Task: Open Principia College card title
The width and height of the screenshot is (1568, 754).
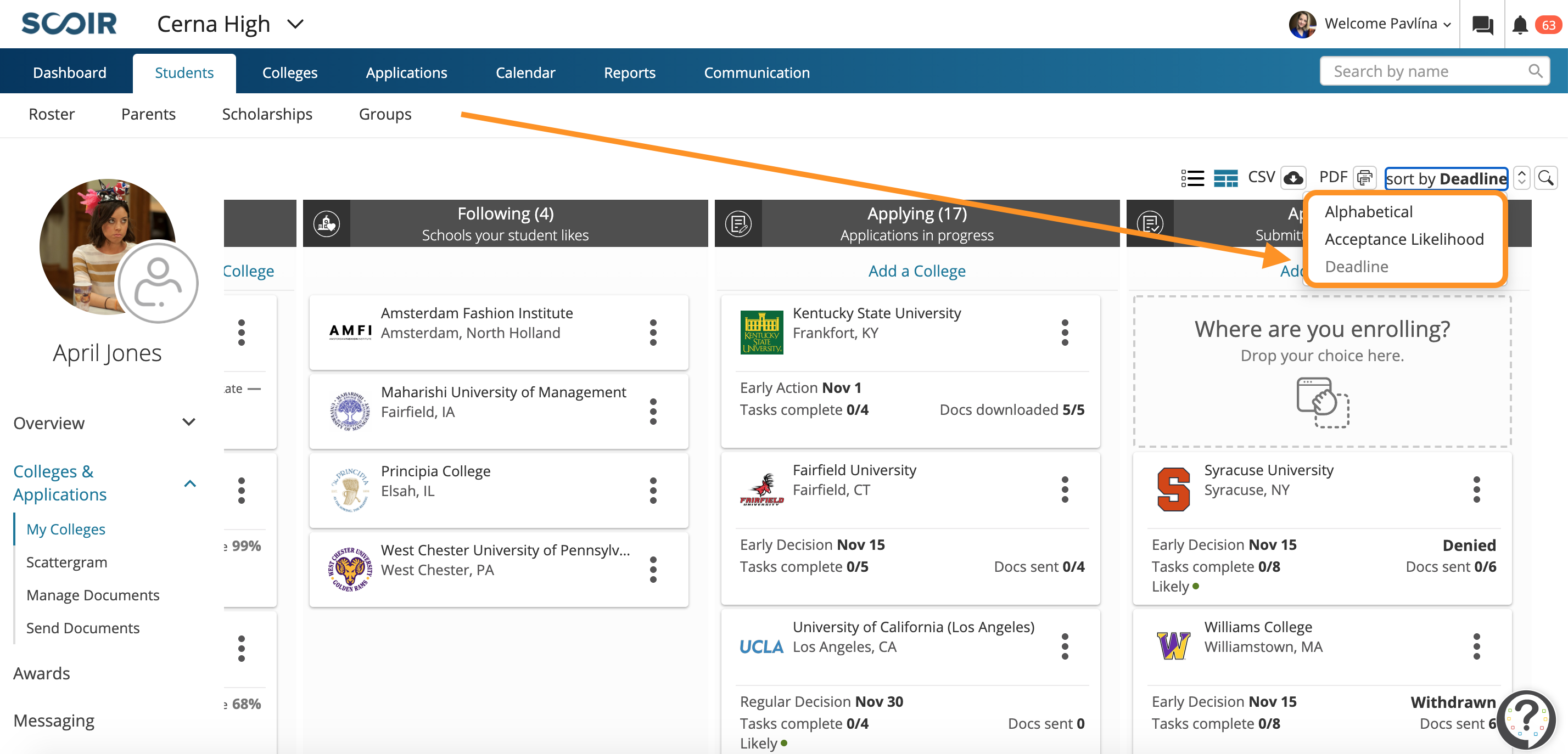Action: coord(435,471)
